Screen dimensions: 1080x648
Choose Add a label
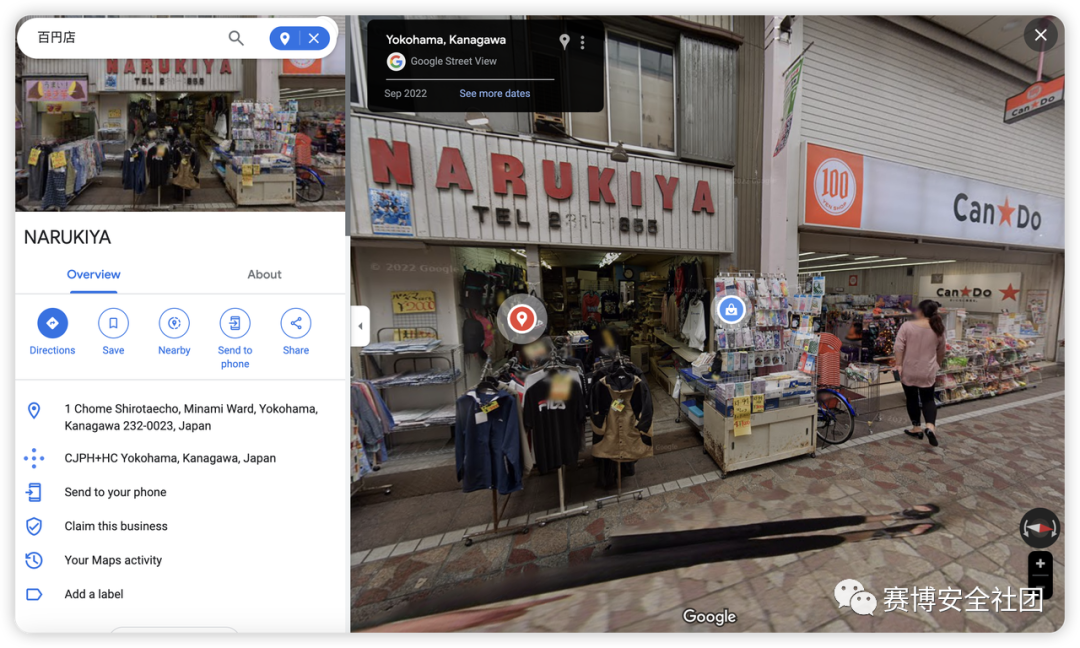pos(94,594)
